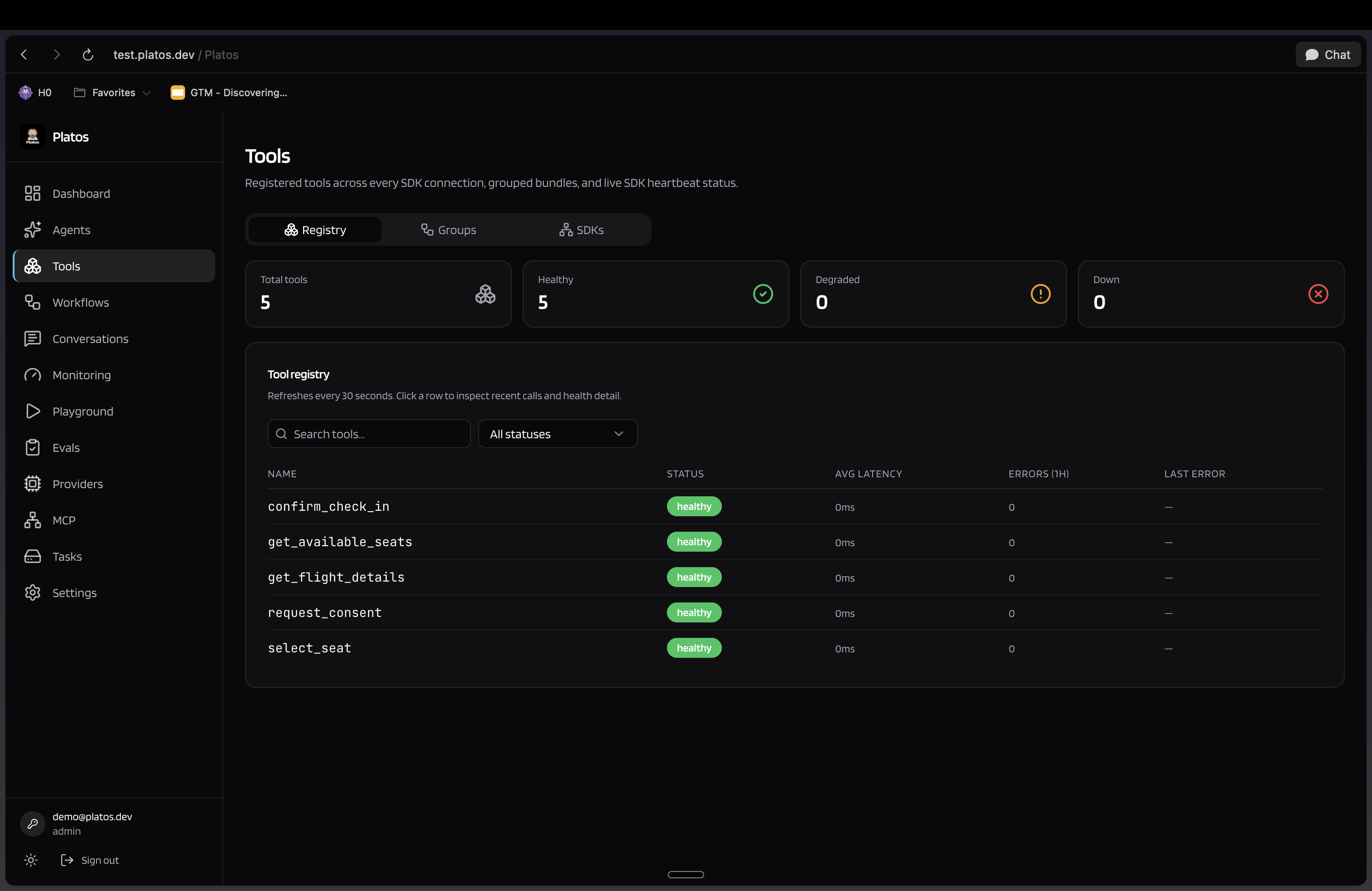Click the Monitoring gauge icon

coord(32,375)
